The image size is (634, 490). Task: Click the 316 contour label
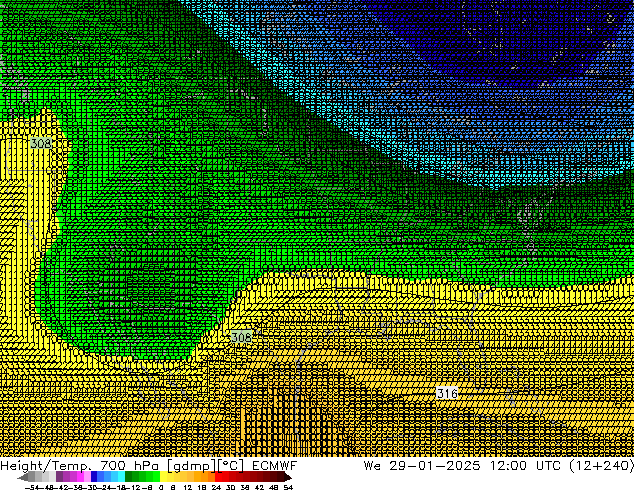tap(447, 393)
